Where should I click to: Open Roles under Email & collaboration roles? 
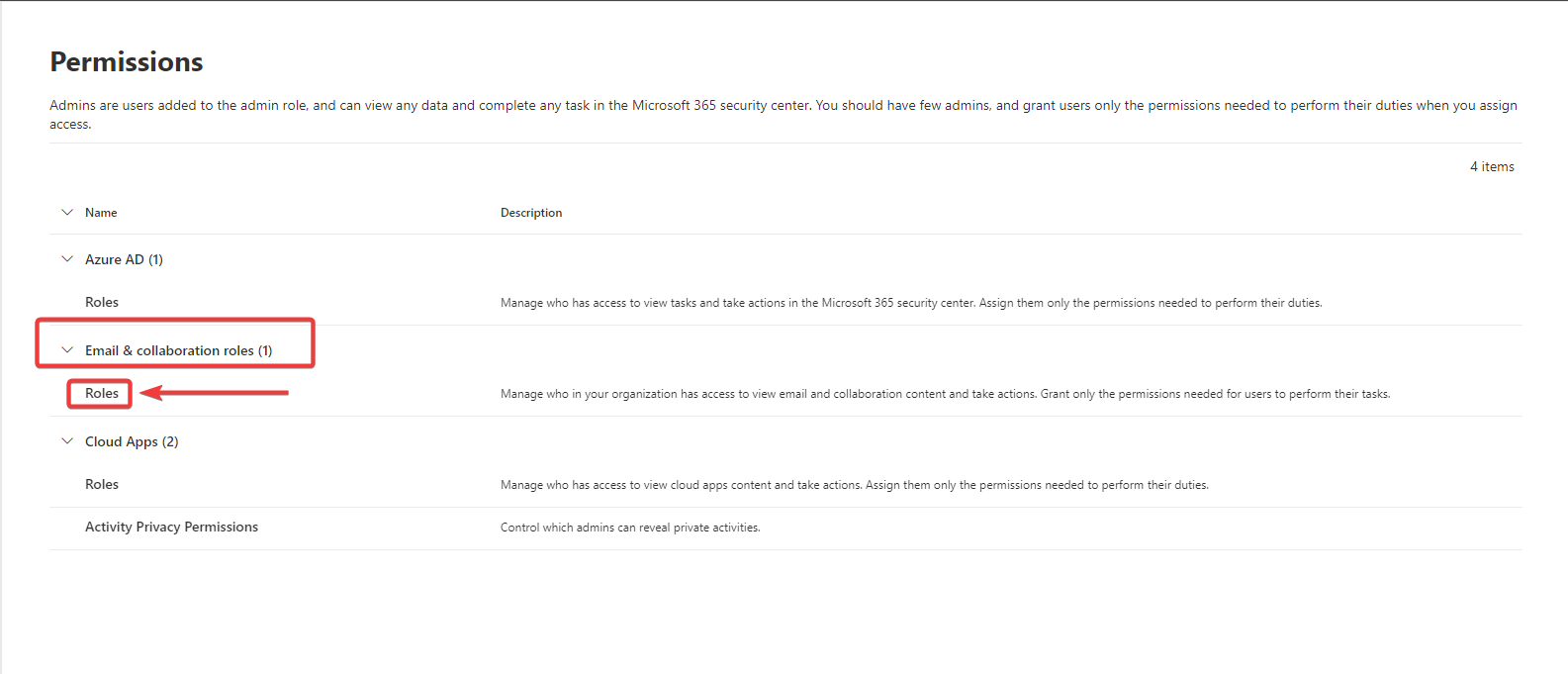point(102,394)
